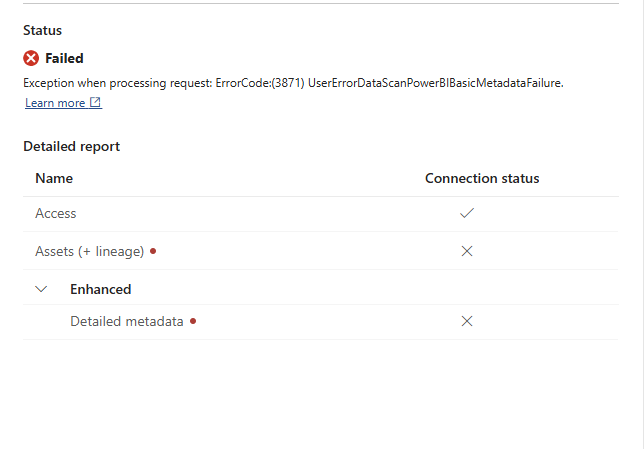This screenshot has width=644, height=449.
Task: Click the external link icon beside Learn more
Action: 95,103
